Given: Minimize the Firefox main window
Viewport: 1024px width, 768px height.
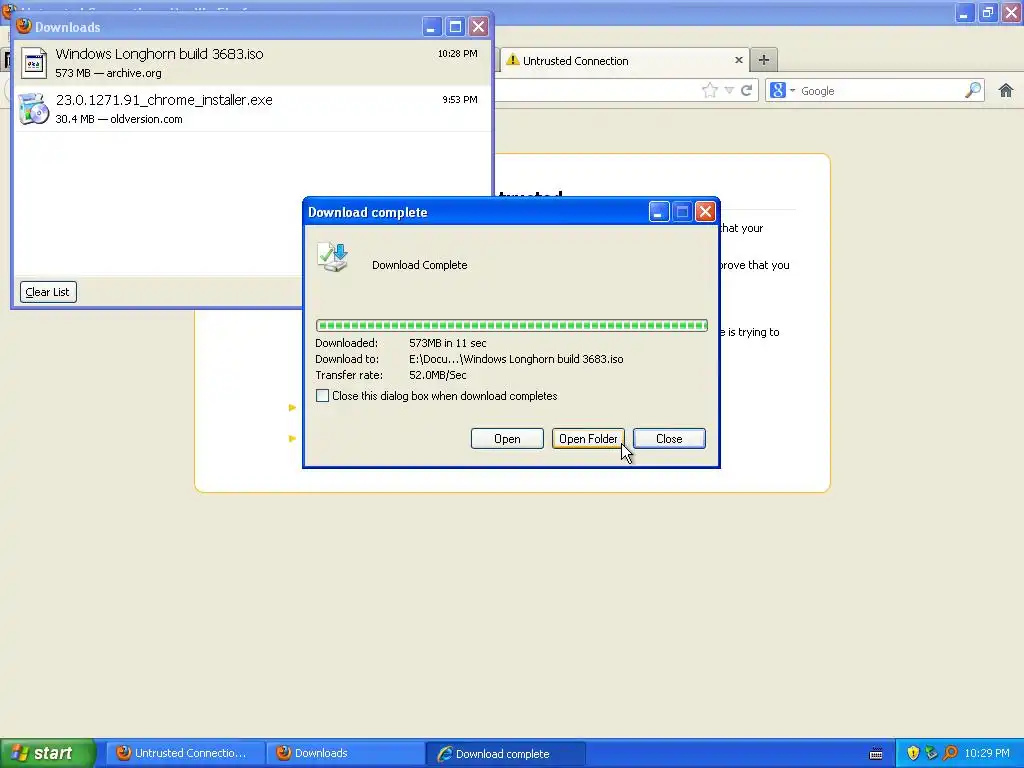Looking at the screenshot, I should 965,12.
